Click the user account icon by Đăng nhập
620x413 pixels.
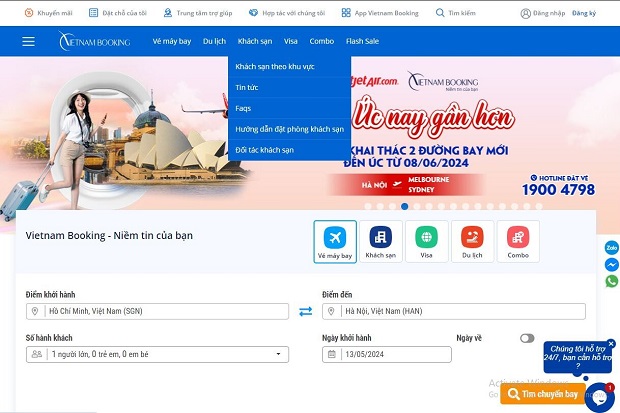[x=525, y=13]
